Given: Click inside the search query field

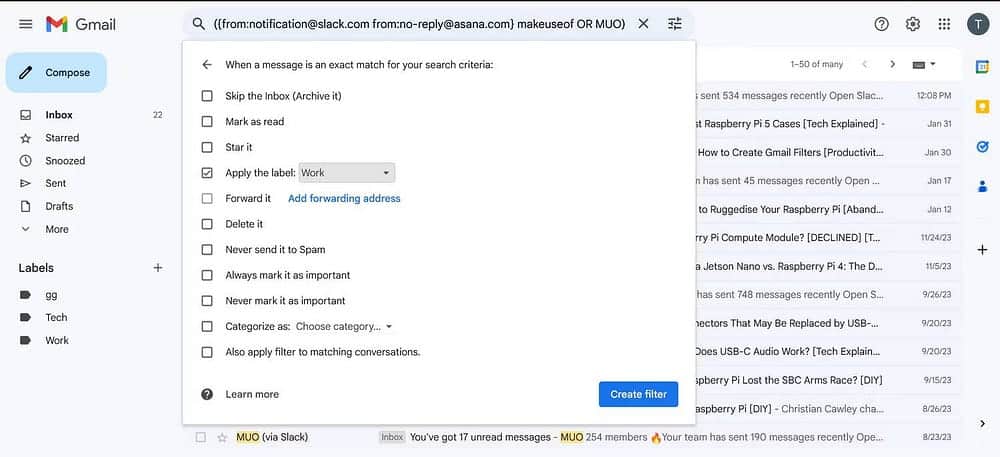Looking at the screenshot, I should click(x=418, y=24).
